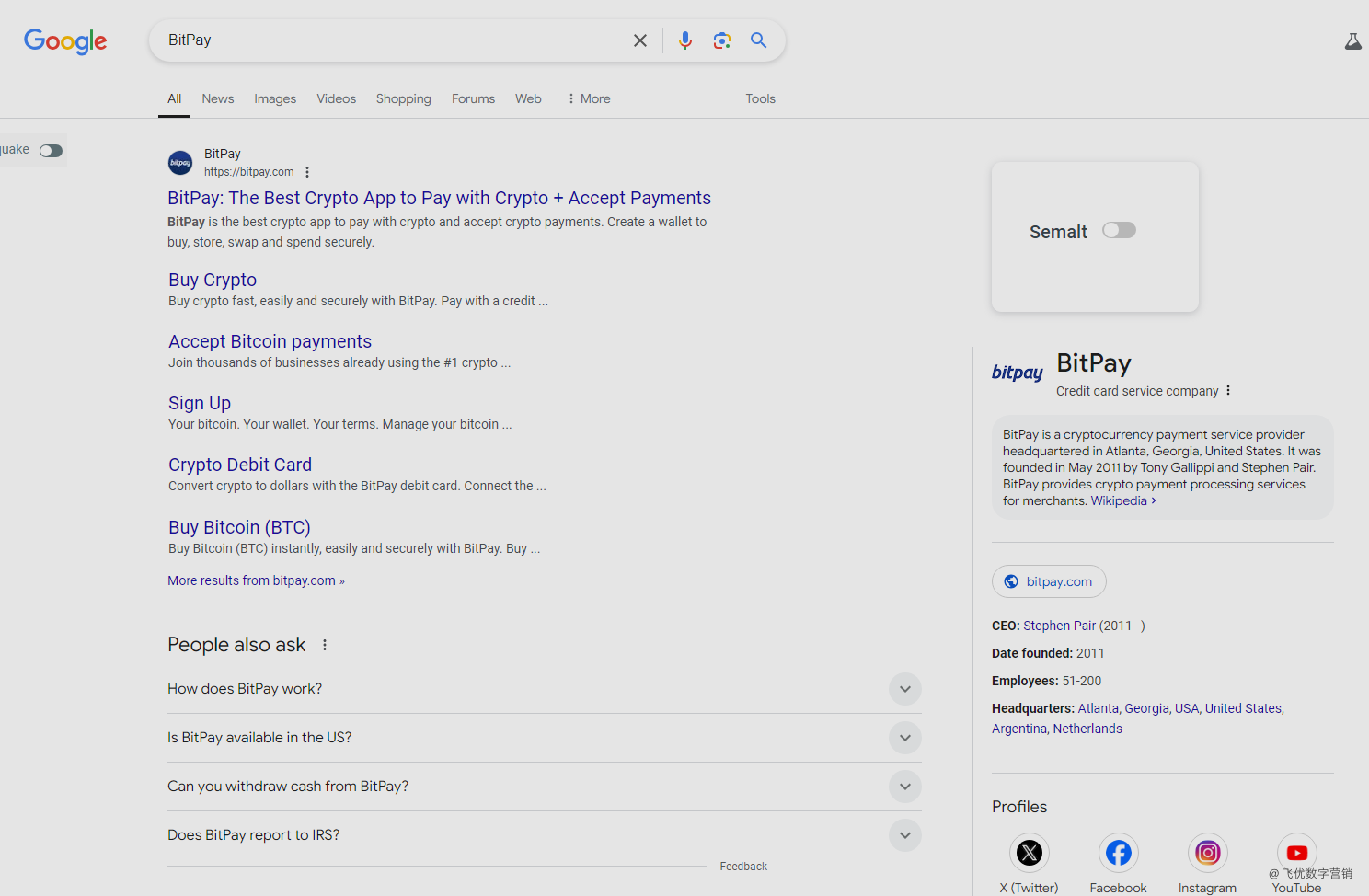Switch to the News tab
Image resolution: width=1369 pixels, height=896 pixels.
[218, 98]
